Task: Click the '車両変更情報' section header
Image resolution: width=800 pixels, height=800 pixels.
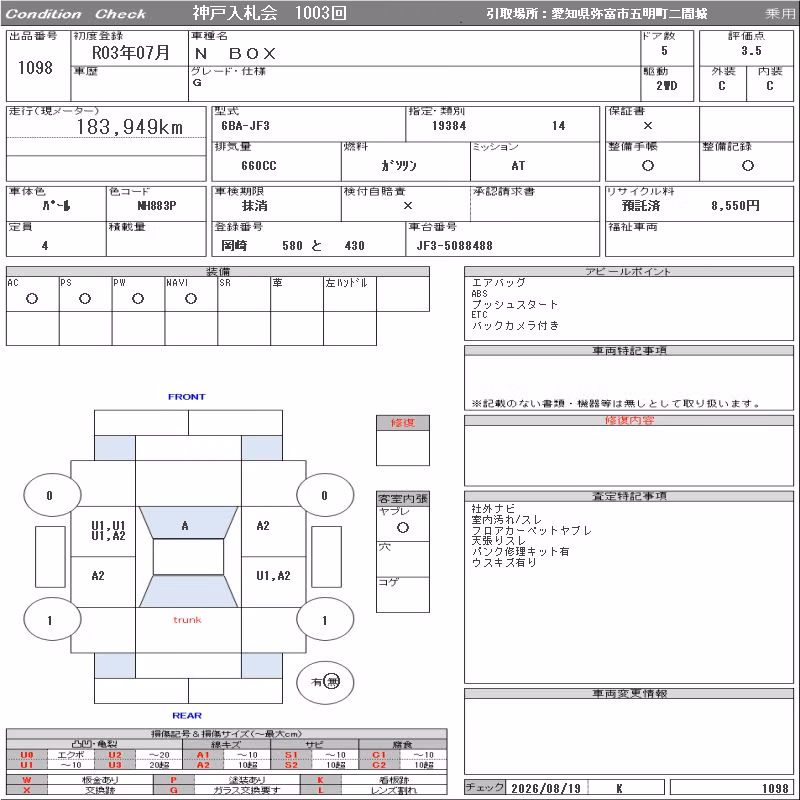Action: [629, 693]
